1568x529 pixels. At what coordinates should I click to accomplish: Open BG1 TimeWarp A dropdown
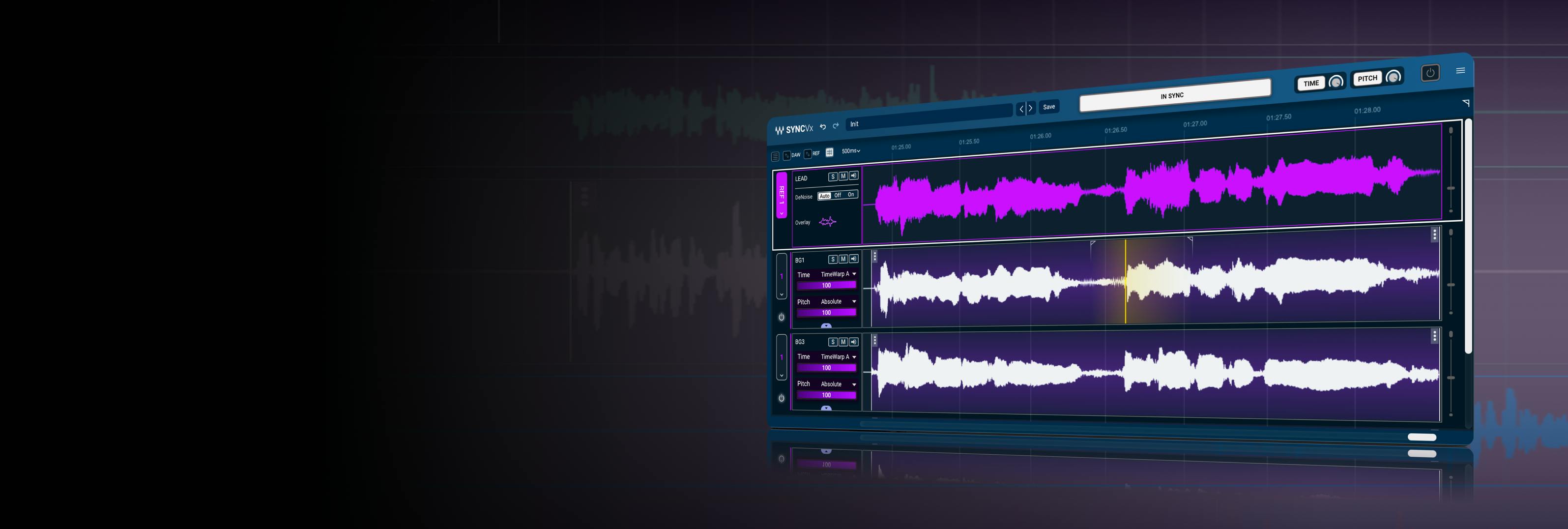838,274
